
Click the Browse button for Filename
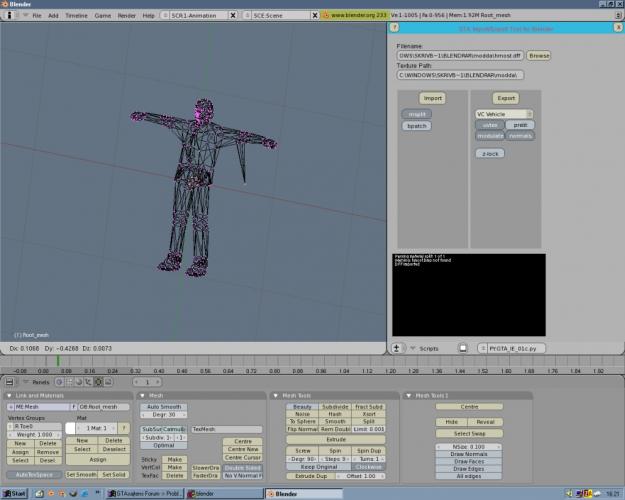click(x=539, y=56)
